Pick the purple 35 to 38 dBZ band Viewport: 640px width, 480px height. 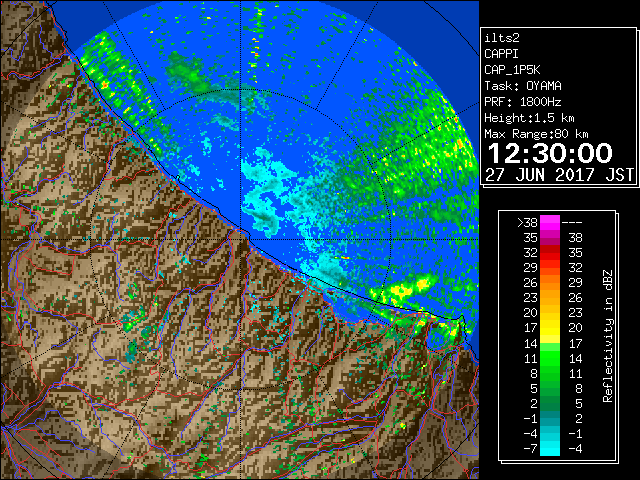[550, 238]
